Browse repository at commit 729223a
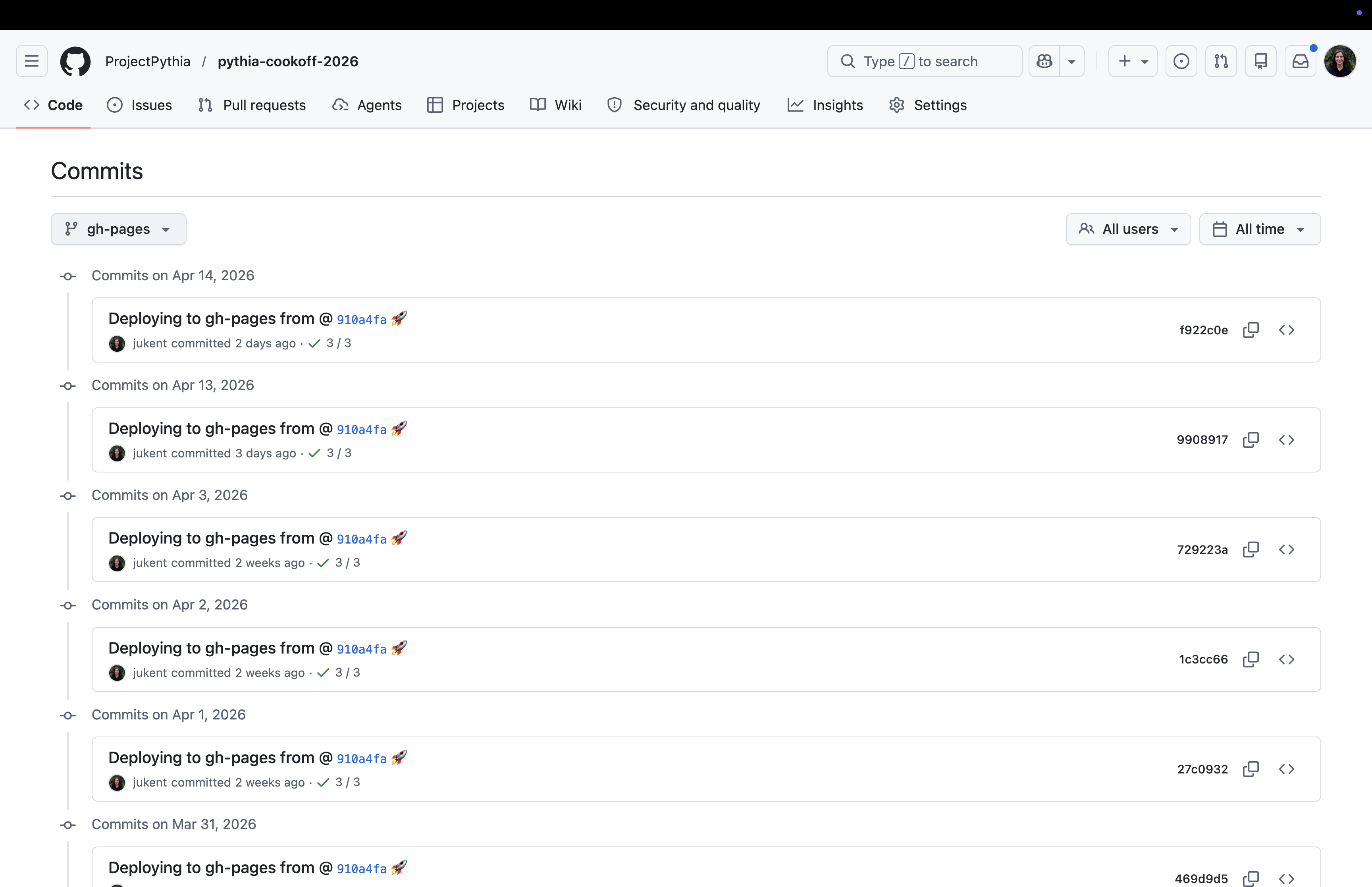1372x887 pixels. pos(1287,550)
